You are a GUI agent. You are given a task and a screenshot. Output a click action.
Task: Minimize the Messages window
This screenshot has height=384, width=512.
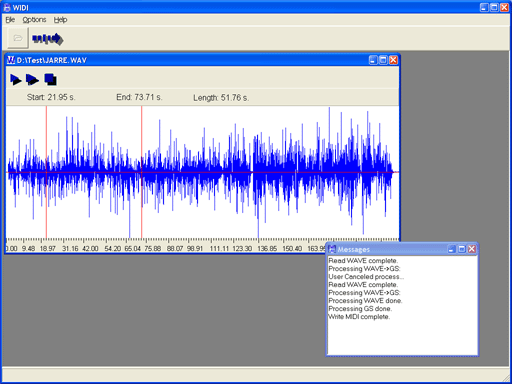452,249
